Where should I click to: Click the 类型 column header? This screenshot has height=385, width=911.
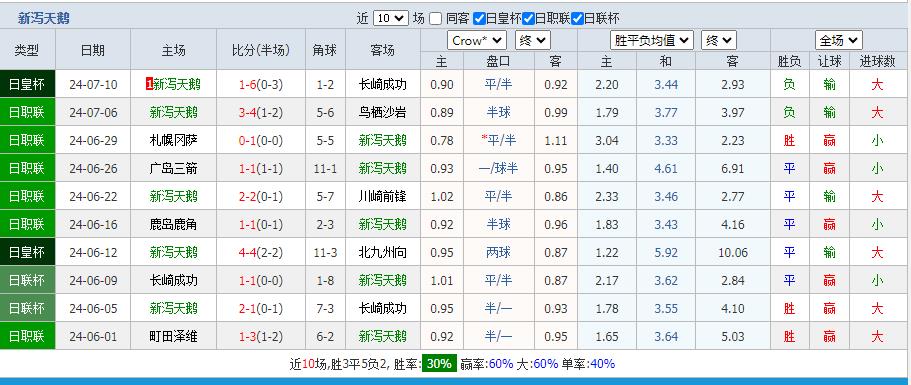coord(27,51)
